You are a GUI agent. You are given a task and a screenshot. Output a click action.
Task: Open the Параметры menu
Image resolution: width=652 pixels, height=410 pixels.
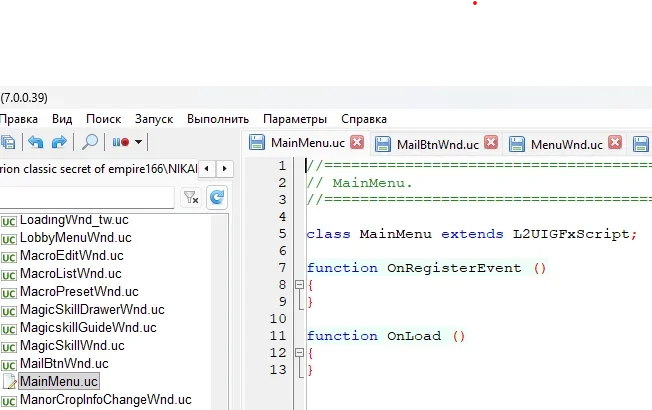tap(294, 118)
